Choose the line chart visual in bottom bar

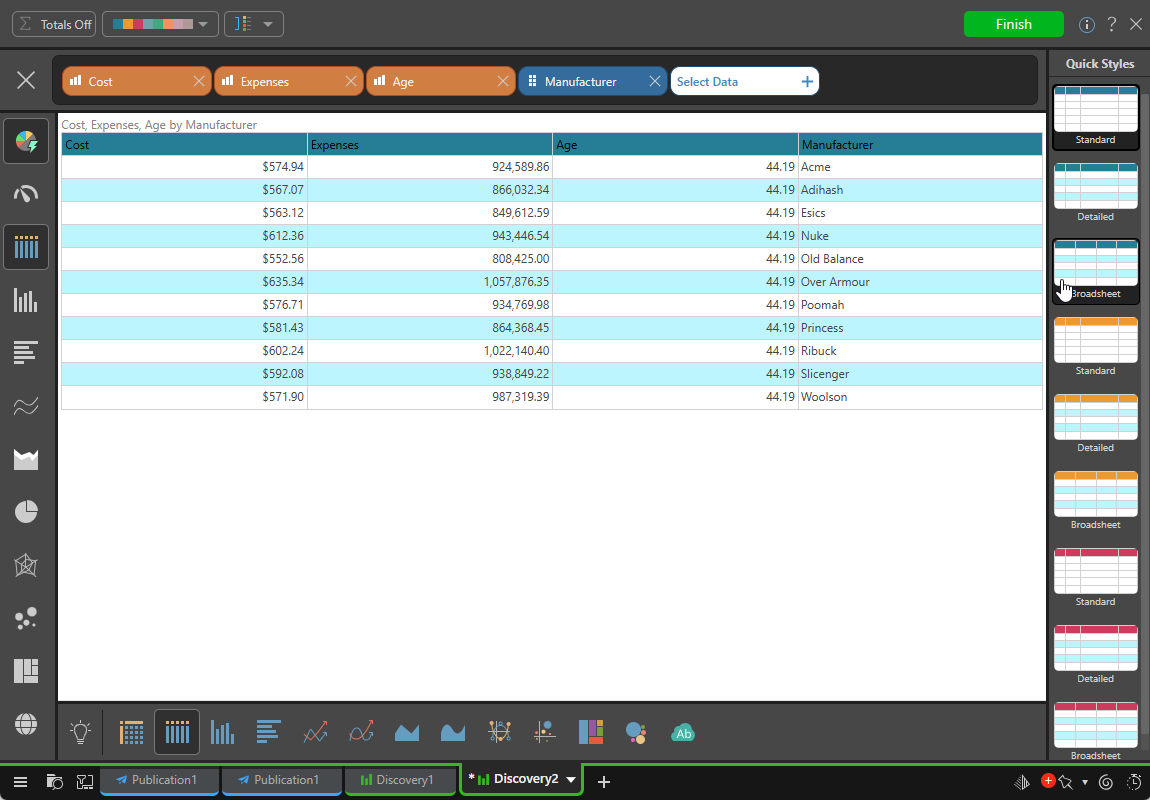click(315, 732)
